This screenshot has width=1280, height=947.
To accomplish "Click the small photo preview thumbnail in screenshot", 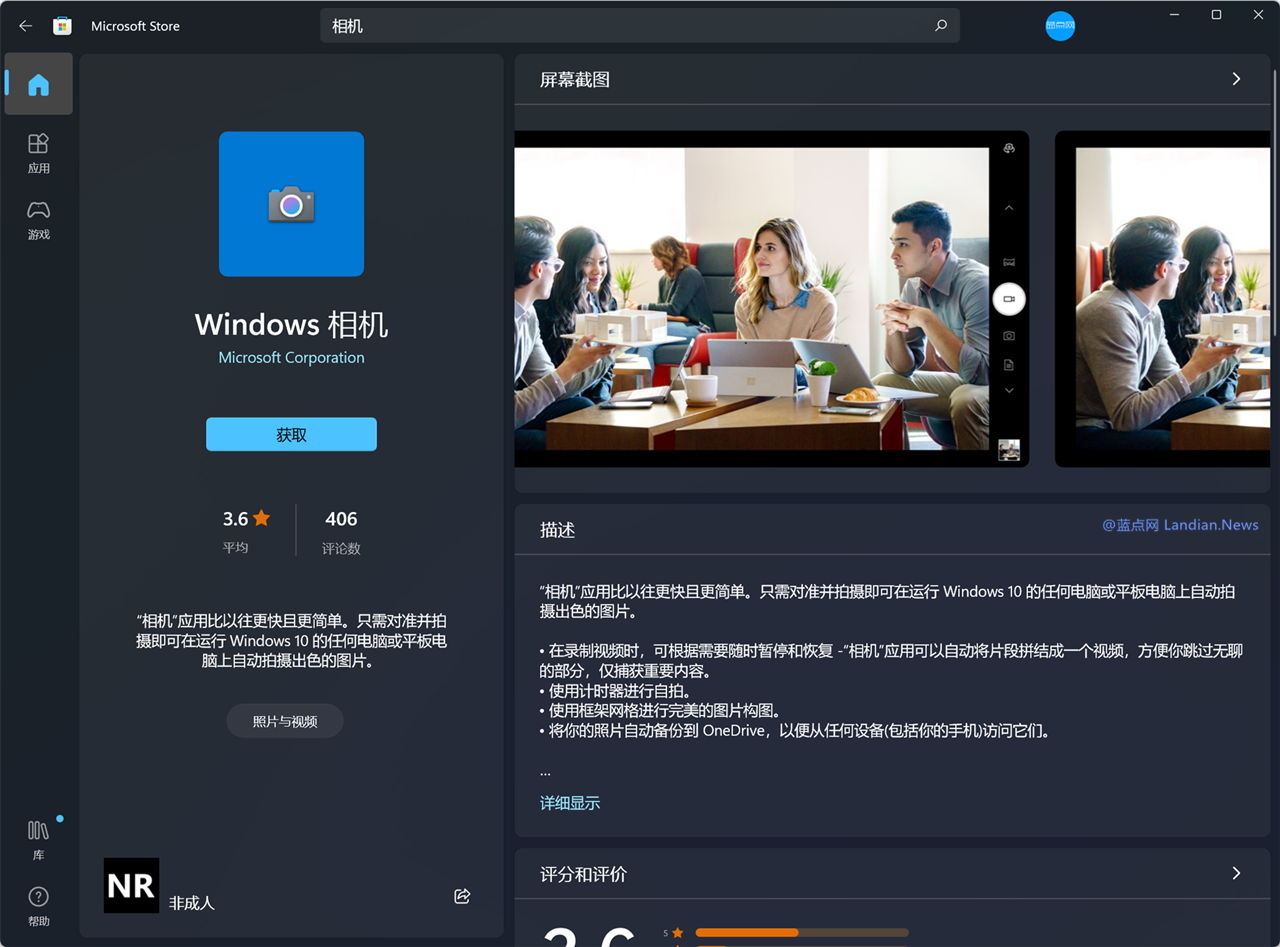I will point(1009,450).
